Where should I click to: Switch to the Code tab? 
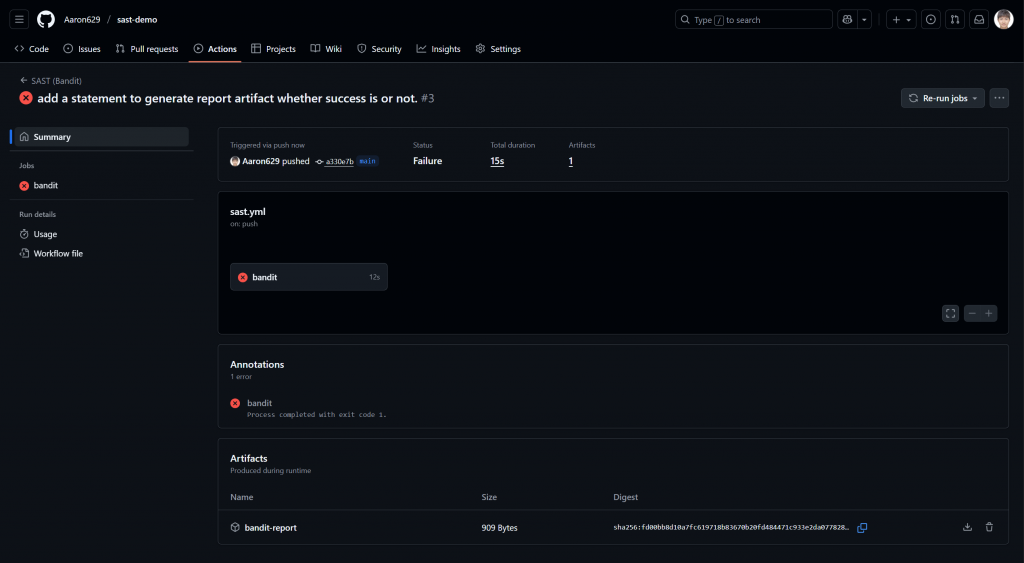31,49
